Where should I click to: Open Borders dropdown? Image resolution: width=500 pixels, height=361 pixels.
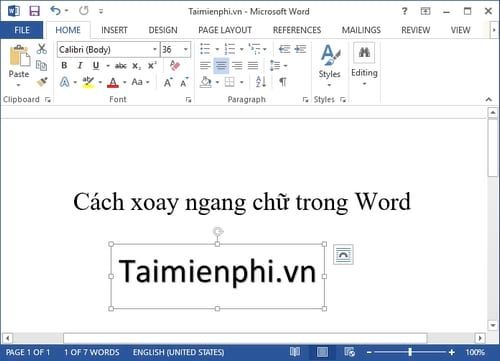pos(241,82)
